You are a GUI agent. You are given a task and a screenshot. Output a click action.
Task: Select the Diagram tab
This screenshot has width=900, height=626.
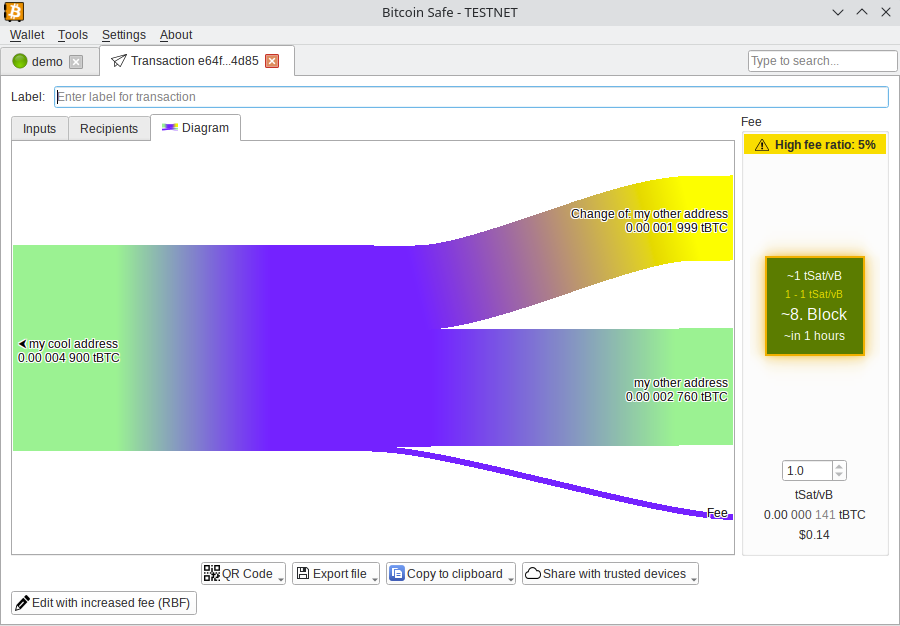[195, 127]
